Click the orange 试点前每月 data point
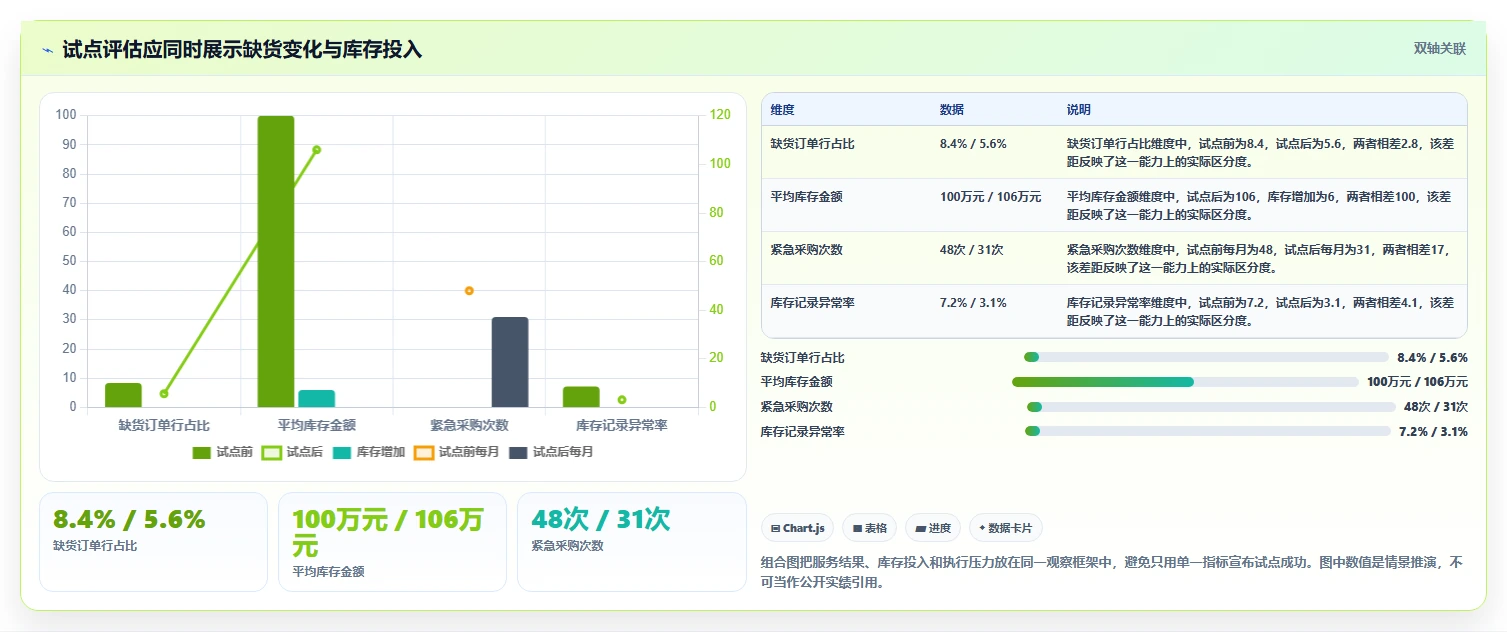The width and height of the screenshot is (1507, 632). (469, 291)
